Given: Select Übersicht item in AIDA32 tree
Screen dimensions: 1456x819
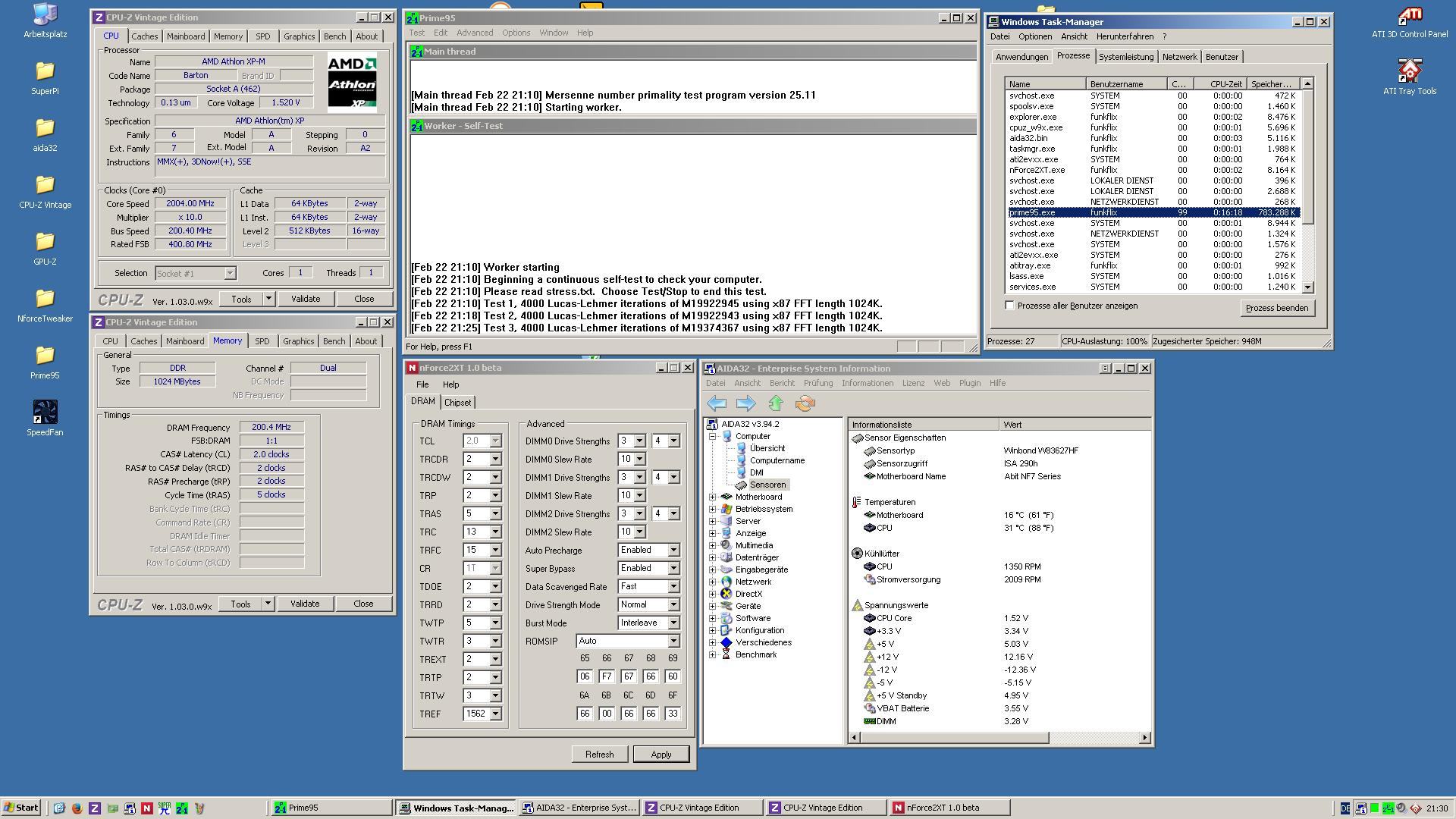Looking at the screenshot, I should pos(767,448).
